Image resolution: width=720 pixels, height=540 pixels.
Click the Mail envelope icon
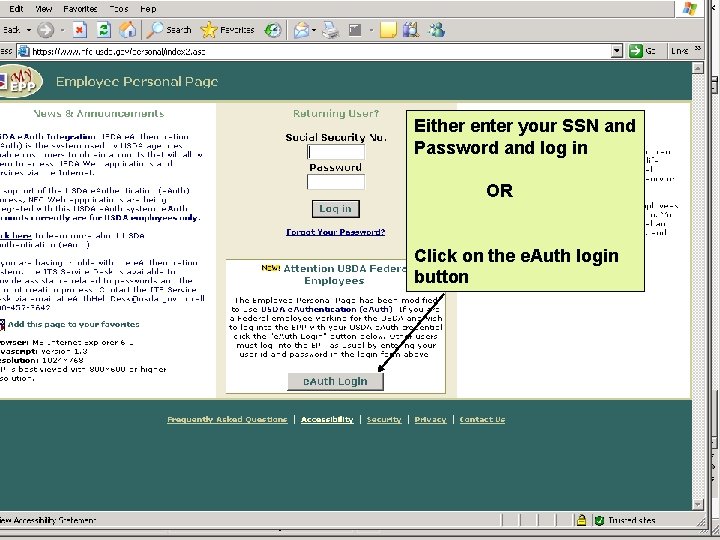301,31
